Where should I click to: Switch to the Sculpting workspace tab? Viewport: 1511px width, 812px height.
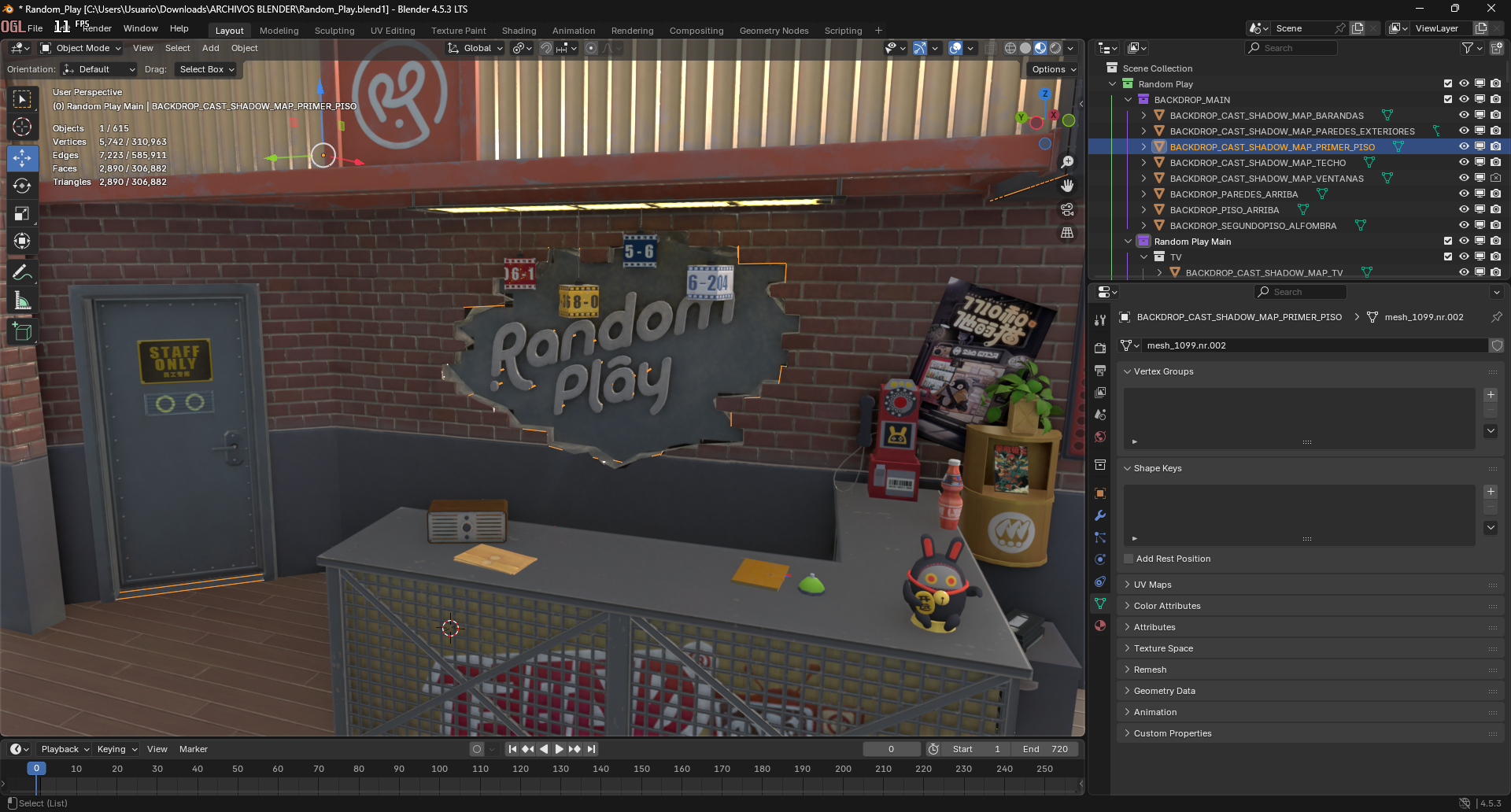coord(334,31)
